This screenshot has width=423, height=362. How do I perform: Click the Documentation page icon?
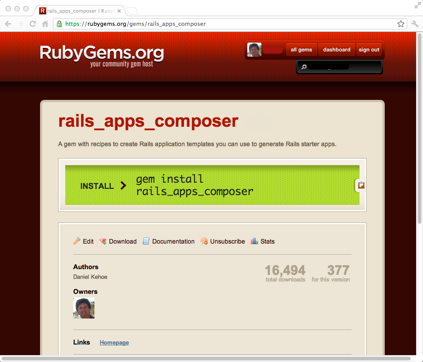tap(146, 241)
